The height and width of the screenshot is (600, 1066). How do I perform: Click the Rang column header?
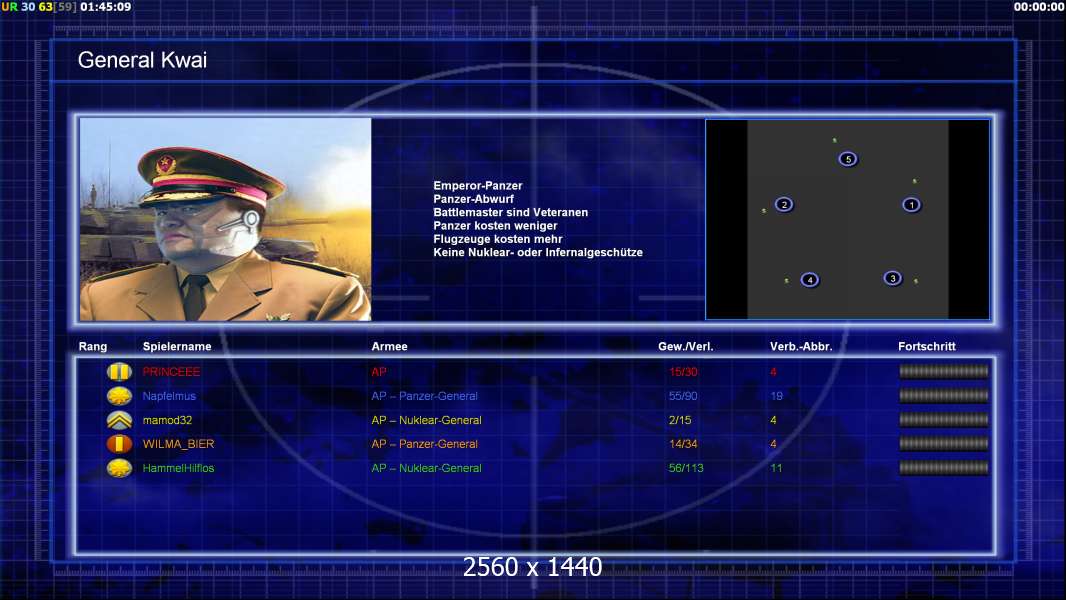pos(92,347)
